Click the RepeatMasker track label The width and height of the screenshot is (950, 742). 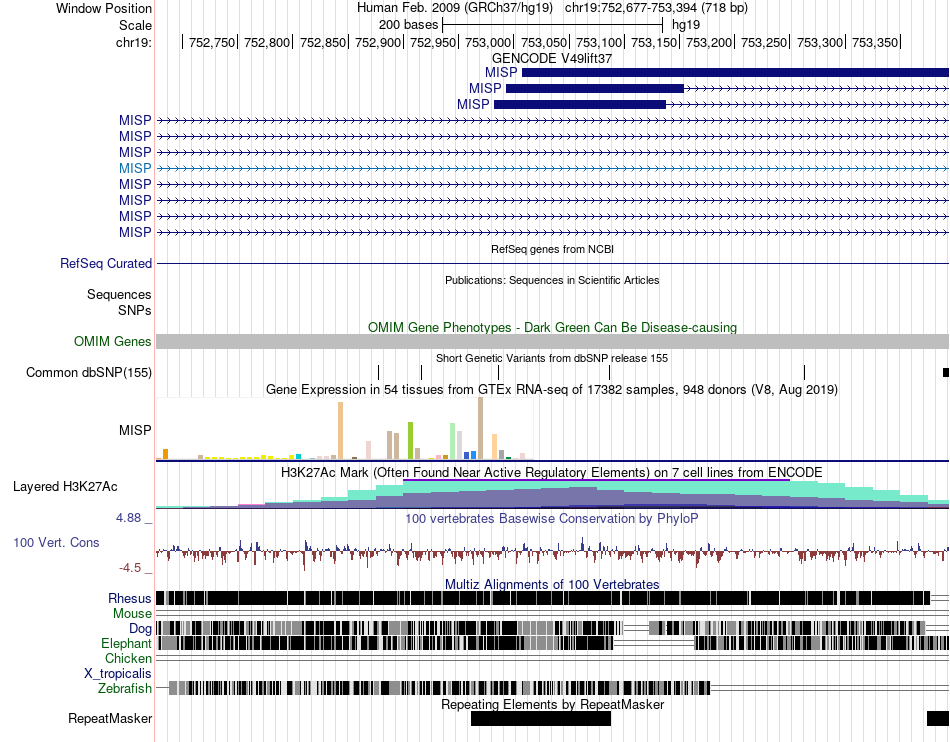point(110,718)
